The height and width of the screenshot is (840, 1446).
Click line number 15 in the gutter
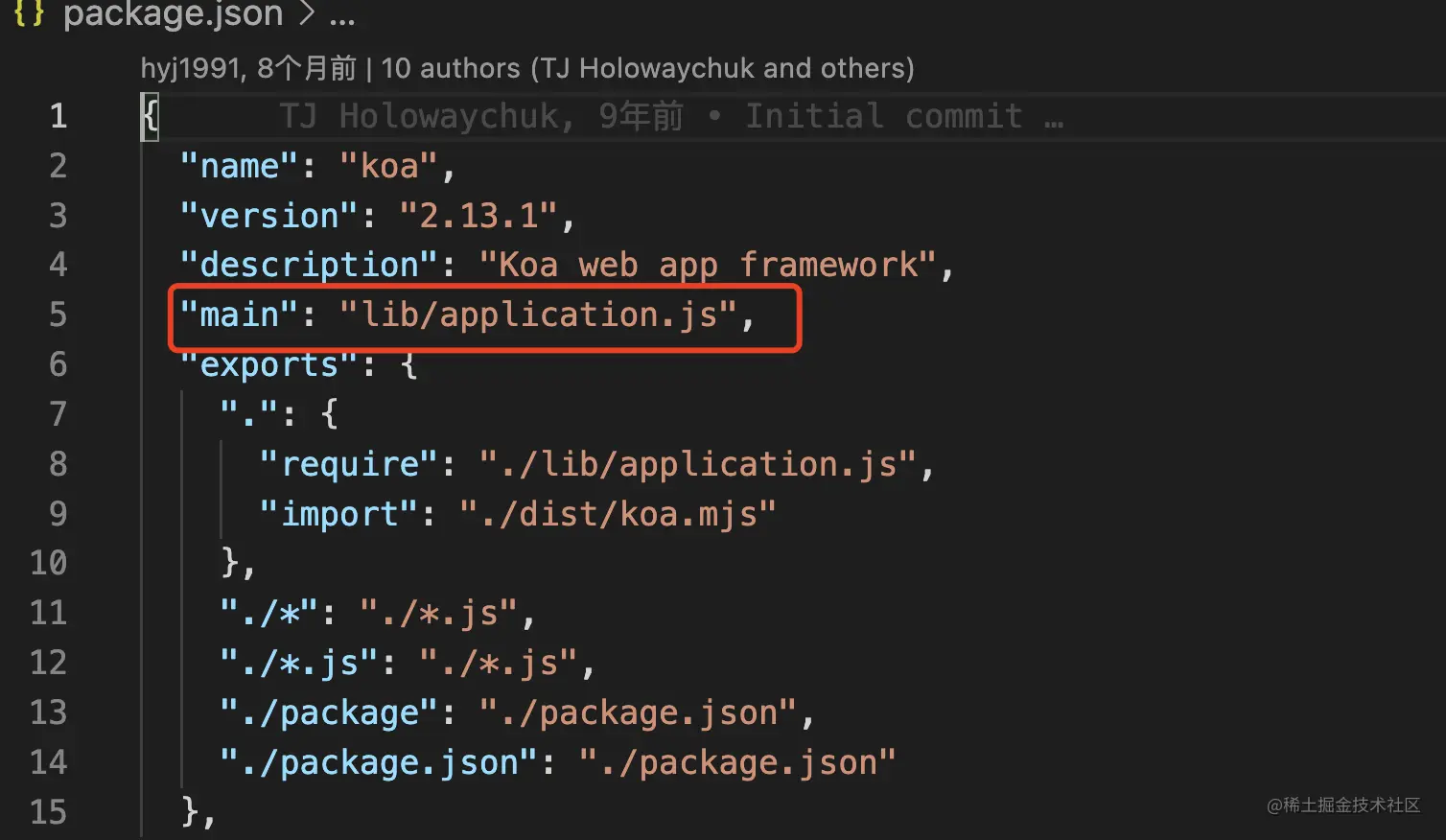[49, 812]
